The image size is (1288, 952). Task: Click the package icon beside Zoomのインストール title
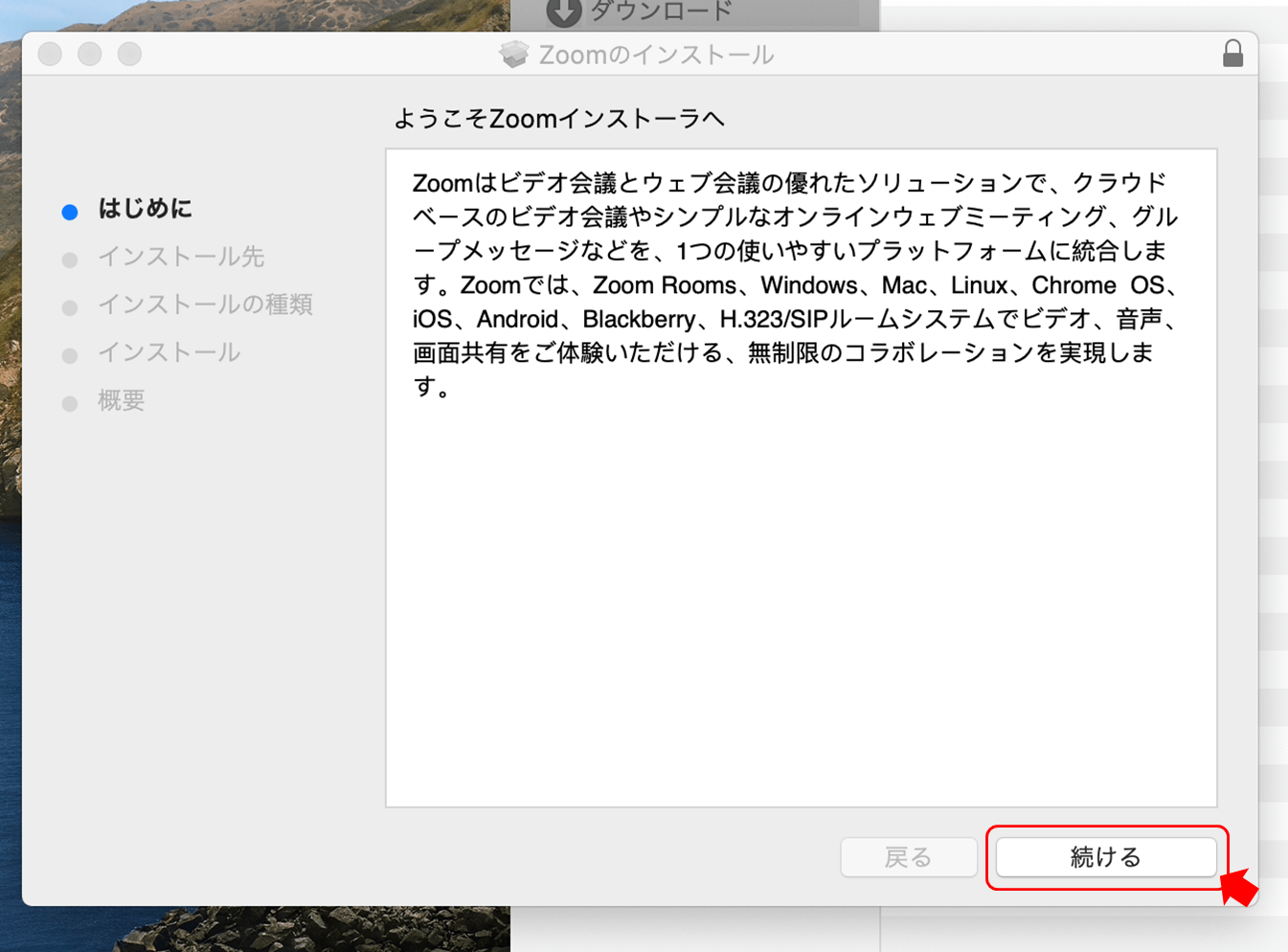tap(514, 55)
